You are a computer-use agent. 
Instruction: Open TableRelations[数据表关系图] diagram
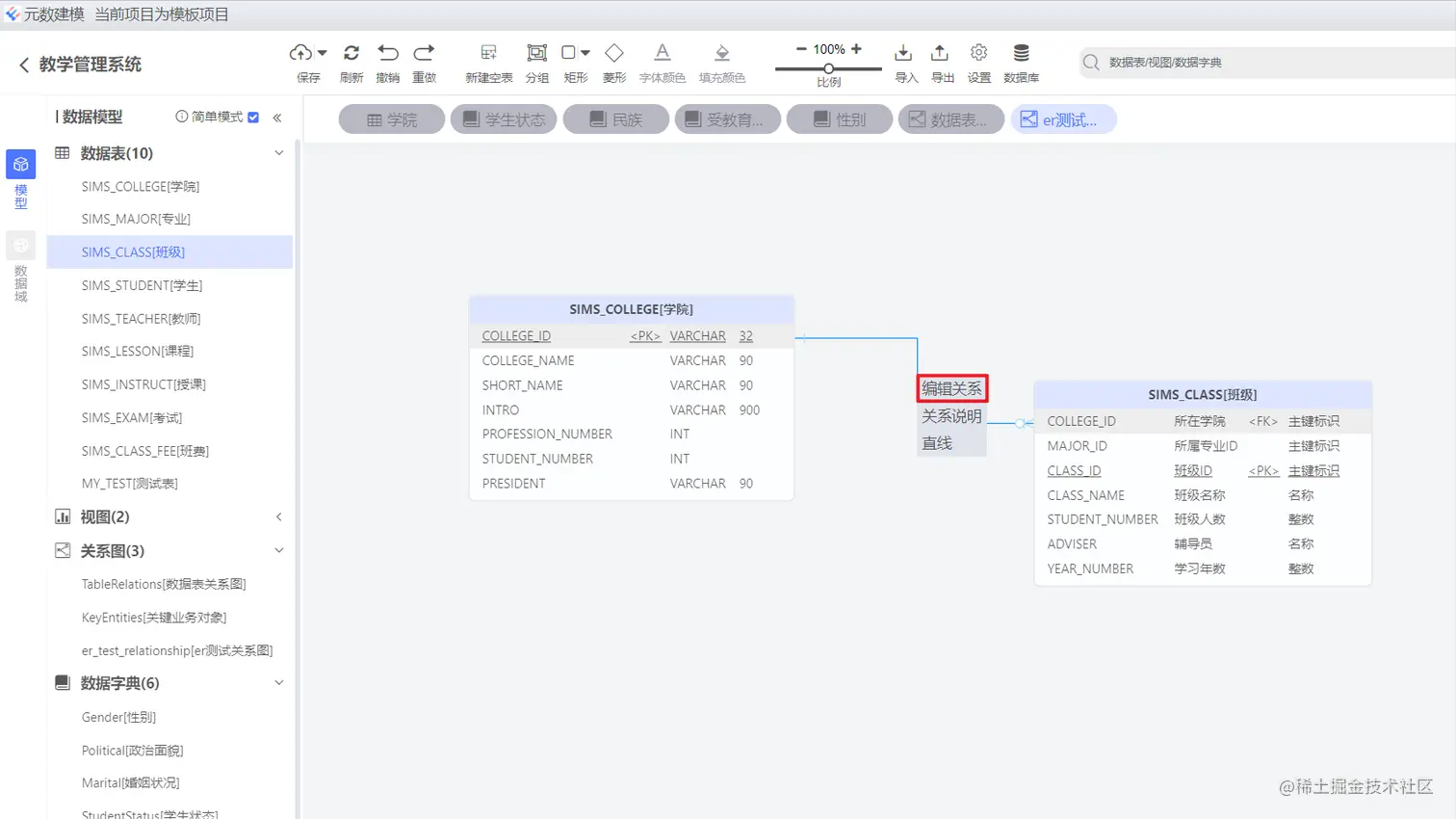click(x=164, y=585)
